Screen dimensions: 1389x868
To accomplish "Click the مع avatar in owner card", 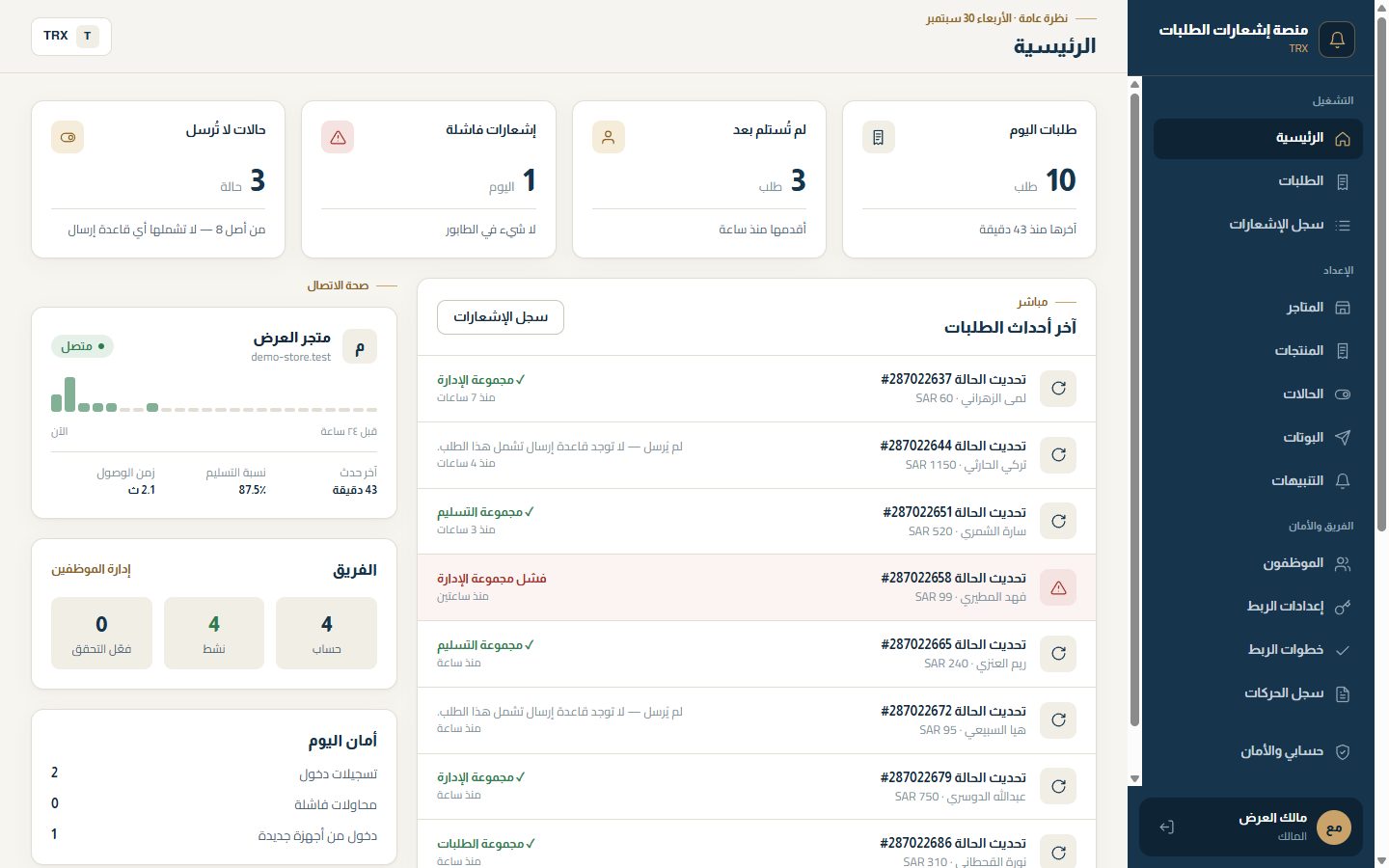I will click(1334, 827).
